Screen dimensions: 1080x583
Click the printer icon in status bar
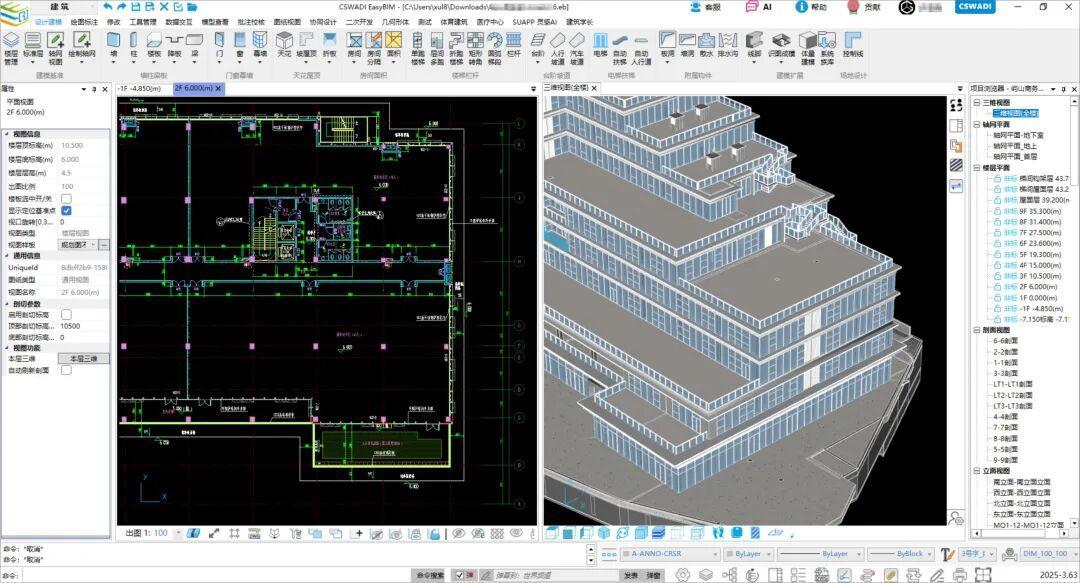pos(959,575)
